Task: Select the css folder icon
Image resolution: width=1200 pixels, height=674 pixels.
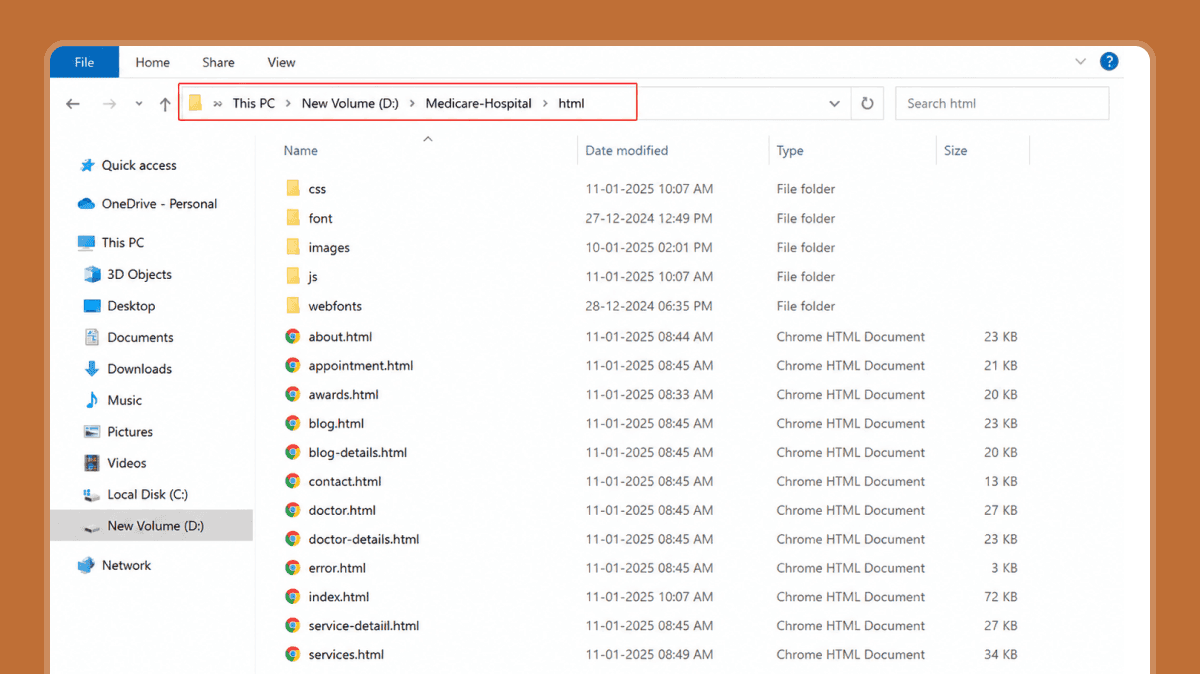Action: click(x=293, y=189)
